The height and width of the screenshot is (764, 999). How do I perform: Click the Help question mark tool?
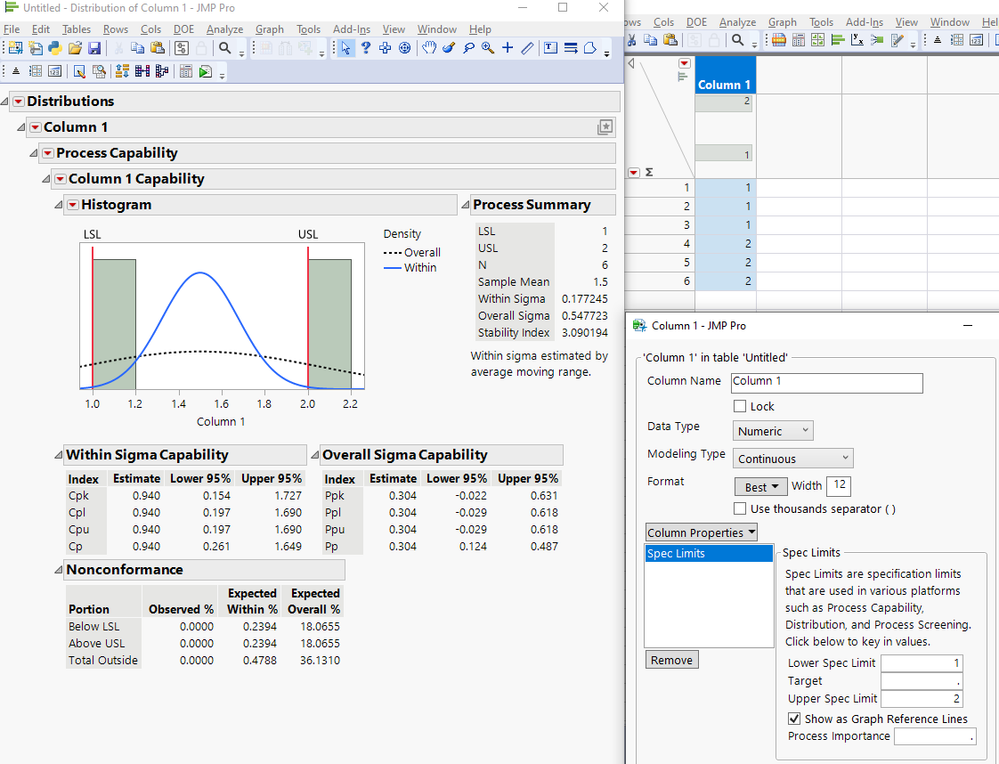365,48
